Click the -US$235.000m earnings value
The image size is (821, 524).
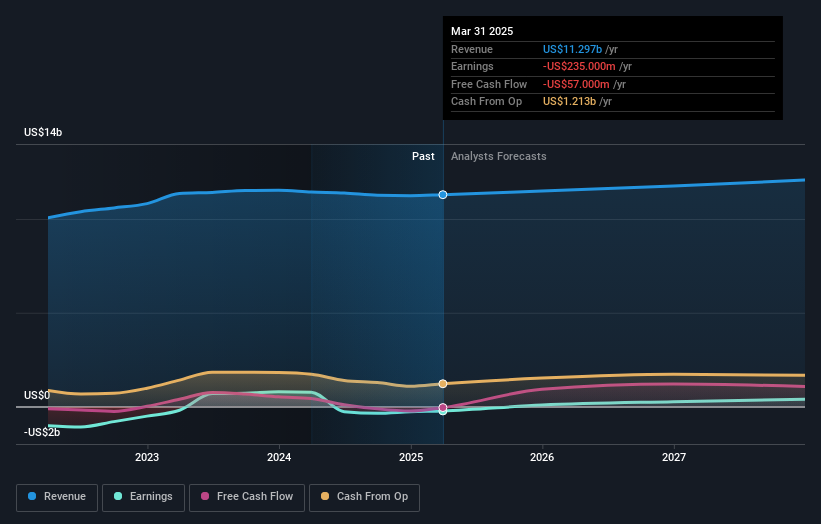(x=579, y=66)
